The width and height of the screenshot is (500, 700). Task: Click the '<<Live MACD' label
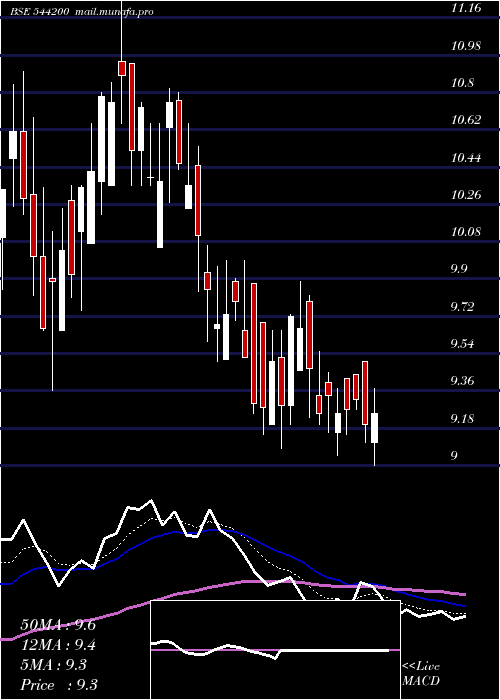pos(421,674)
